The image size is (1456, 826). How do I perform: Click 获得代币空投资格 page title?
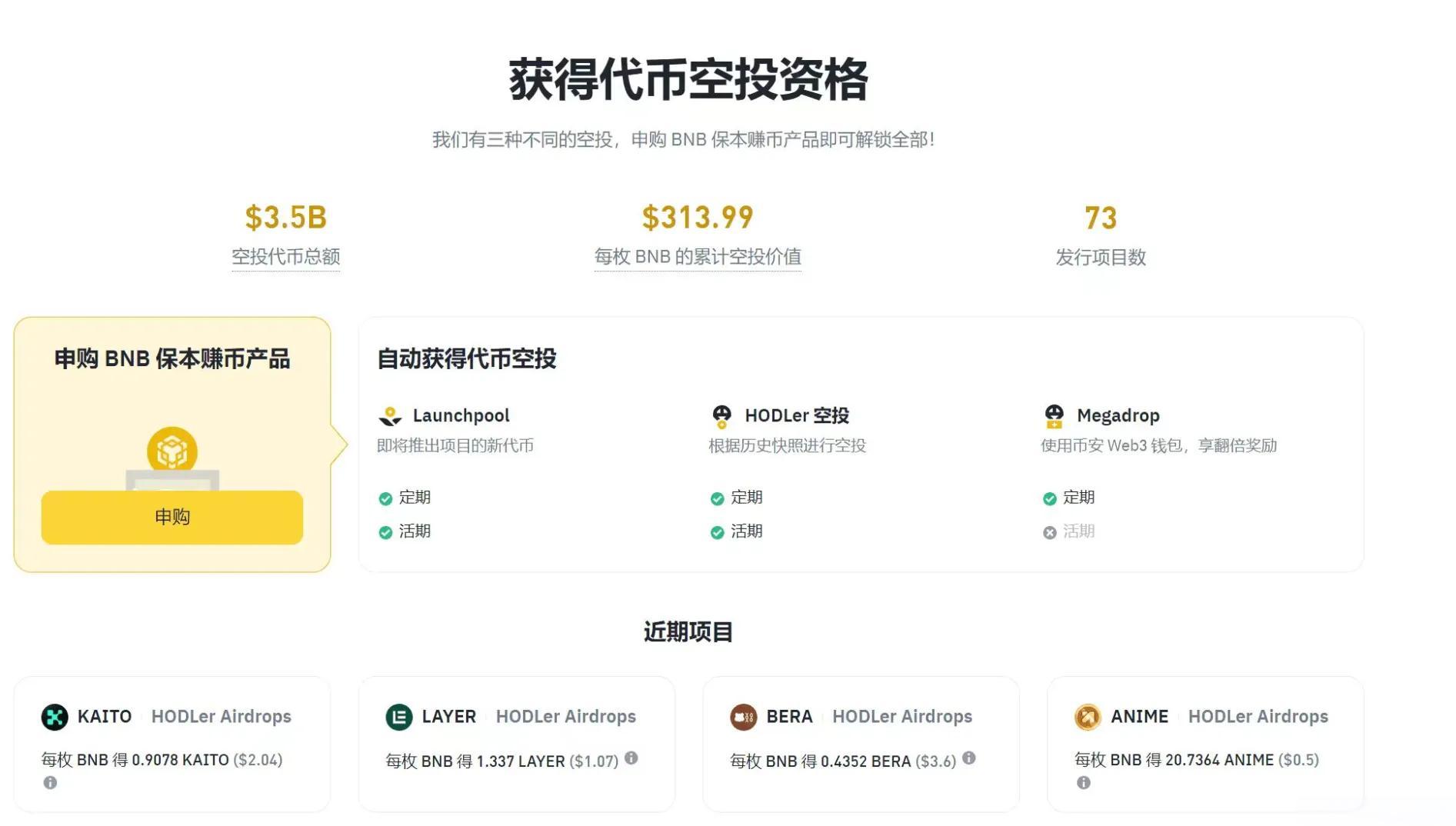pyautogui.click(x=688, y=80)
